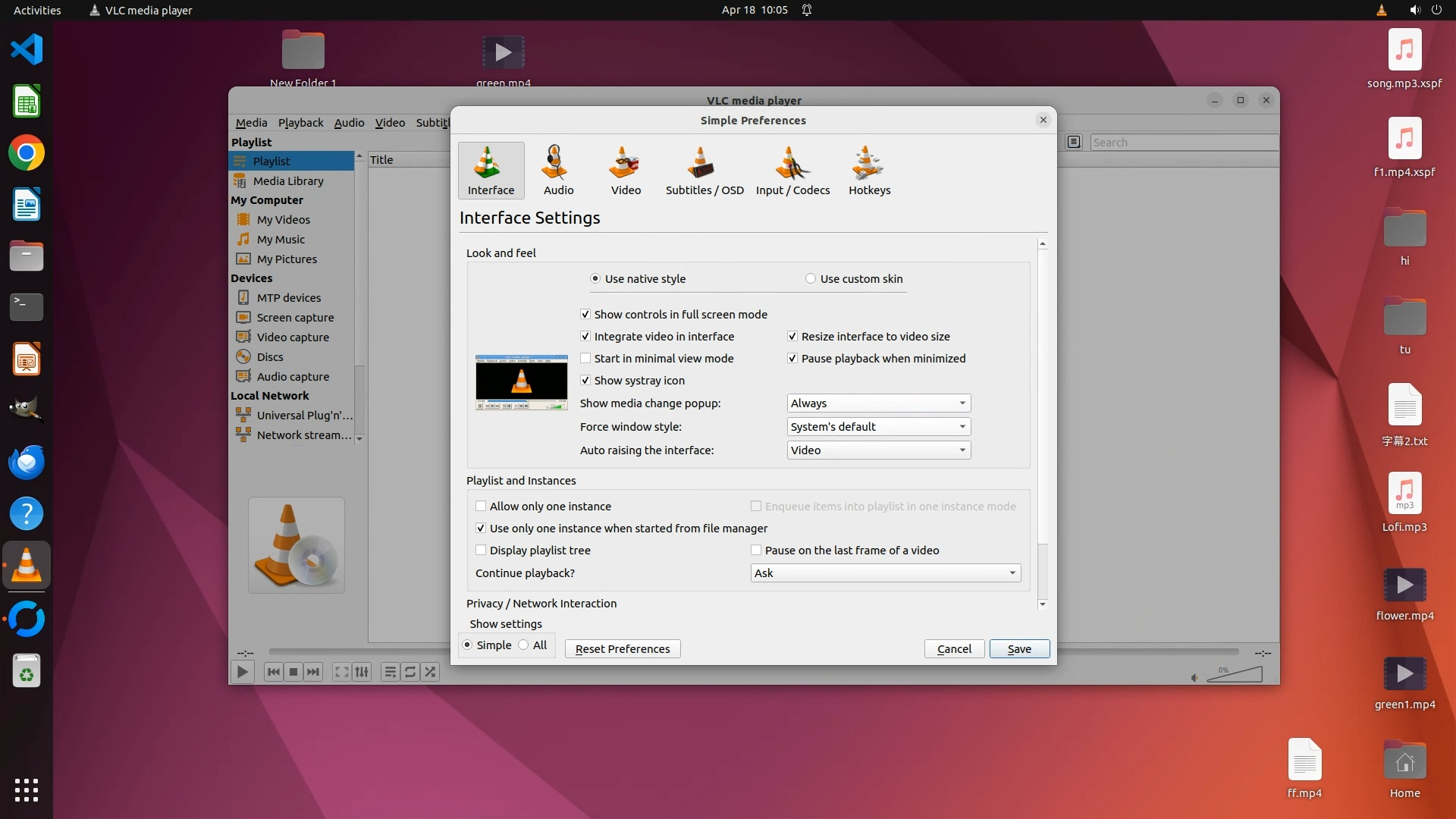
Task: Check Allow only one instance
Action: 481,507
